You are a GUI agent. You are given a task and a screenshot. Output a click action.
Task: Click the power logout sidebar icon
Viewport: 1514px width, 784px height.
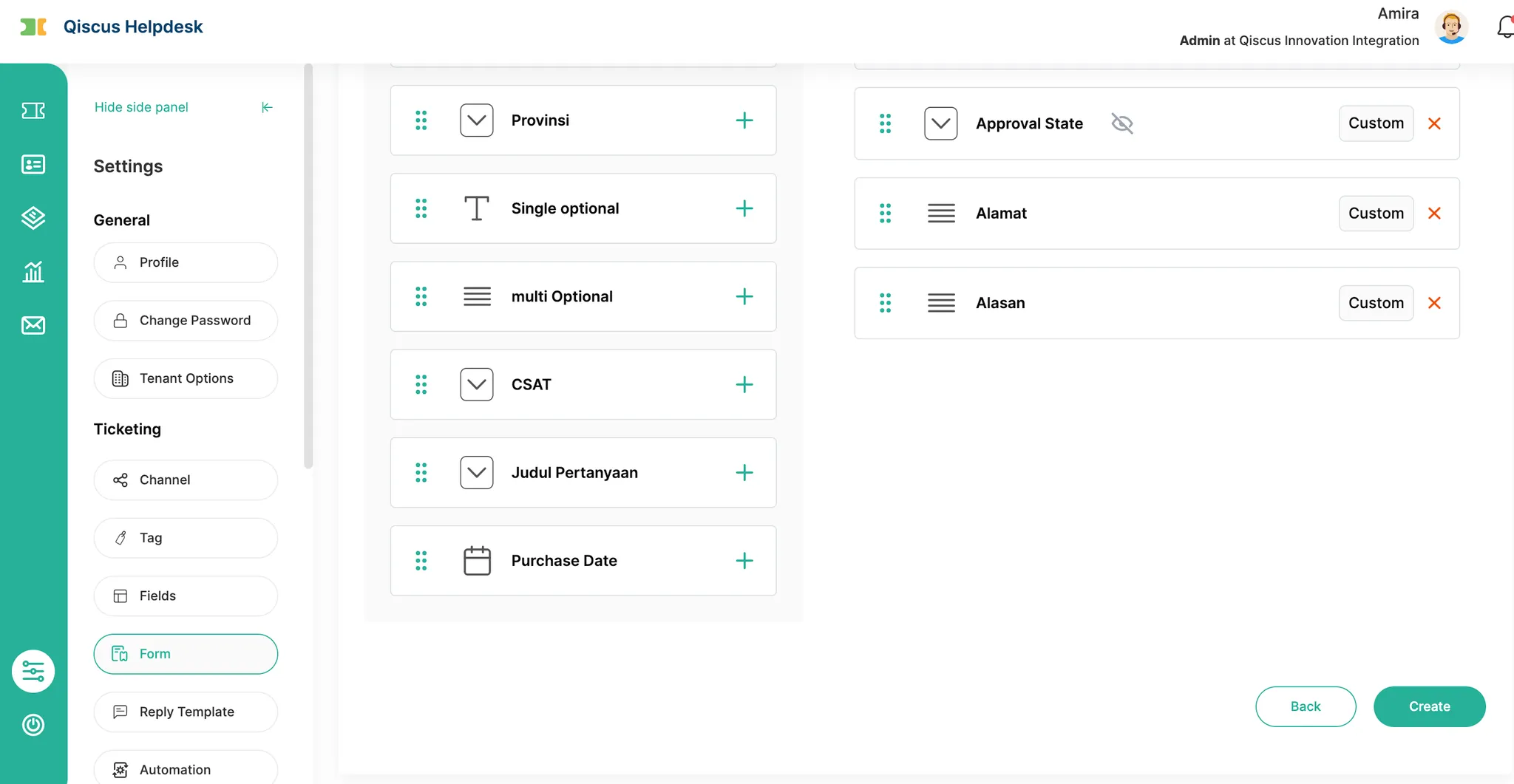pyautogui.click(x=33, y=725)
